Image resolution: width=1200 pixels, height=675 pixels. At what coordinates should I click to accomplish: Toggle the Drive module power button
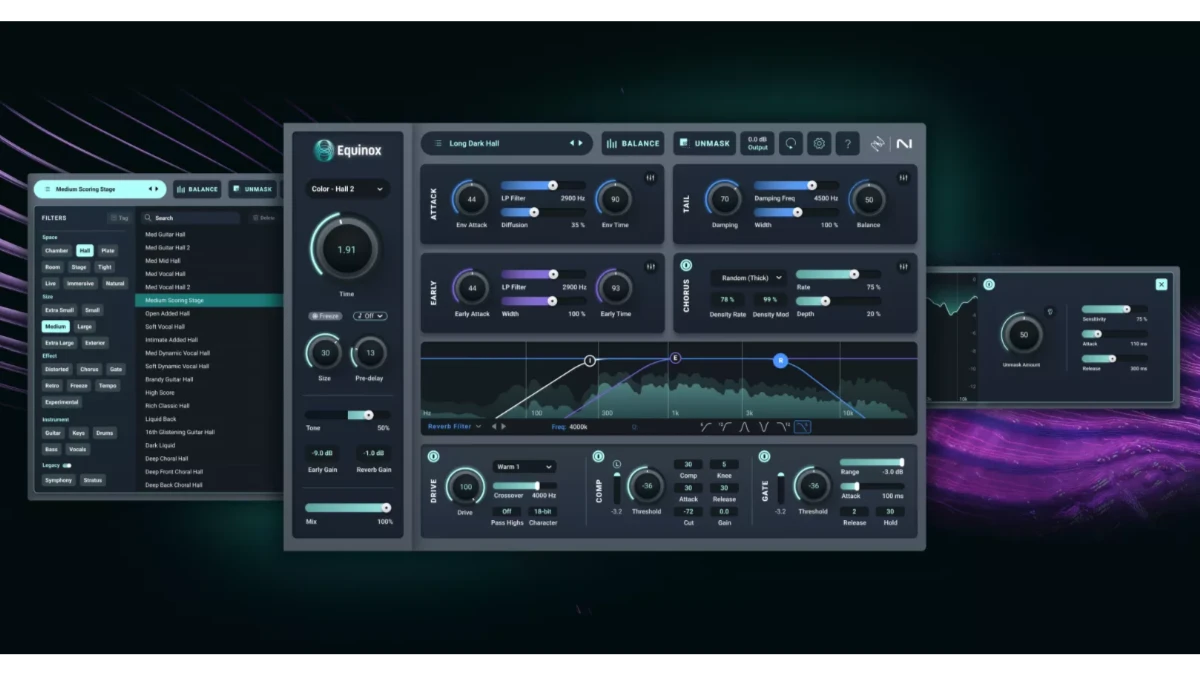point(434,457)
